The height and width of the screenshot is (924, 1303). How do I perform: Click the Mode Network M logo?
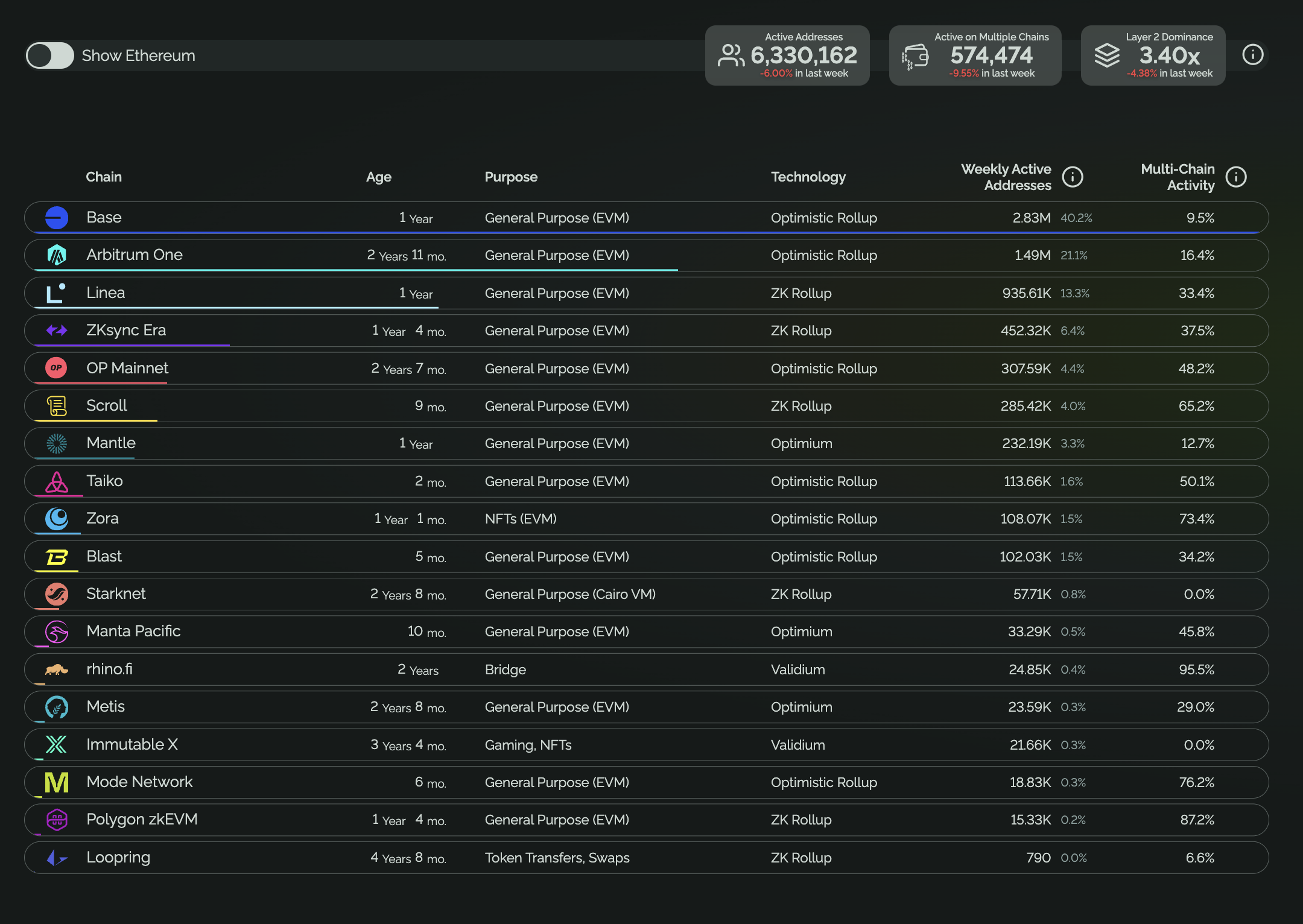pyautogui.click(x=57, y=782)
